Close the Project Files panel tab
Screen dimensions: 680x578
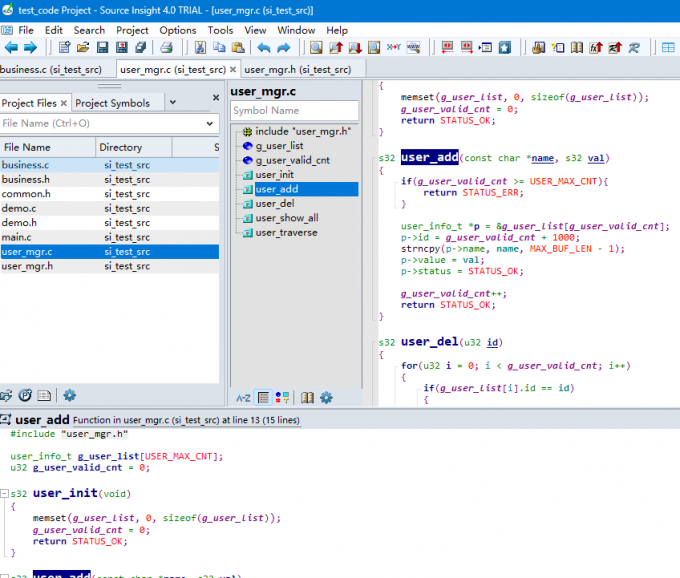[64, 103]
